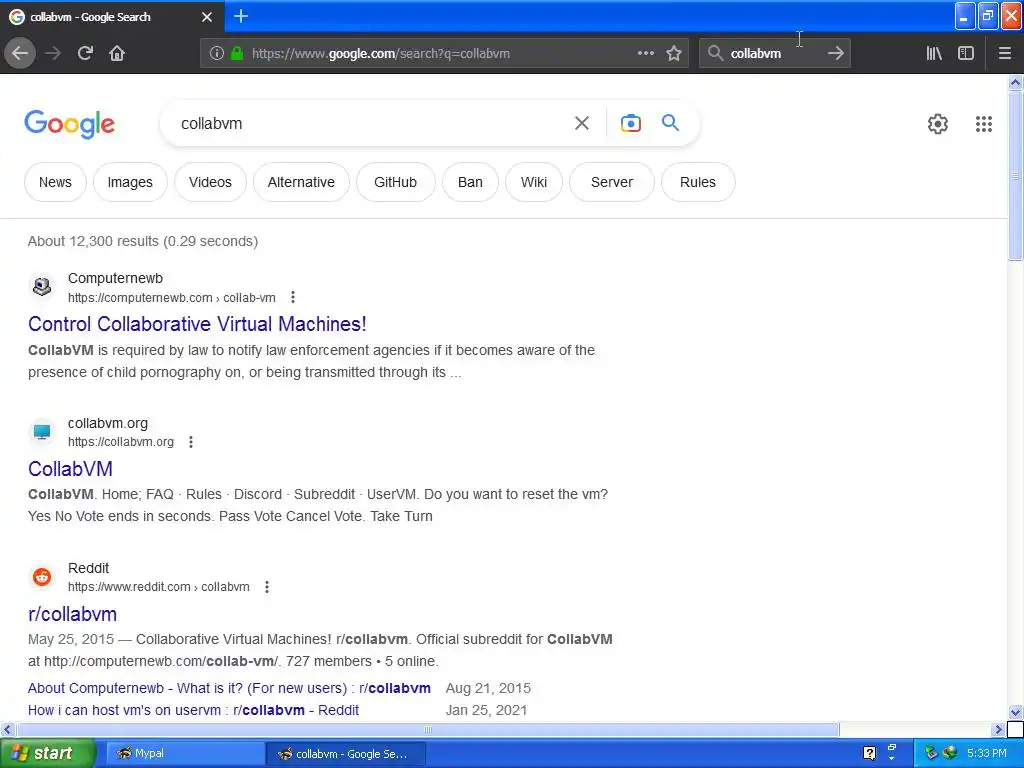Search by image using camera icon

[x=630, y=123]
